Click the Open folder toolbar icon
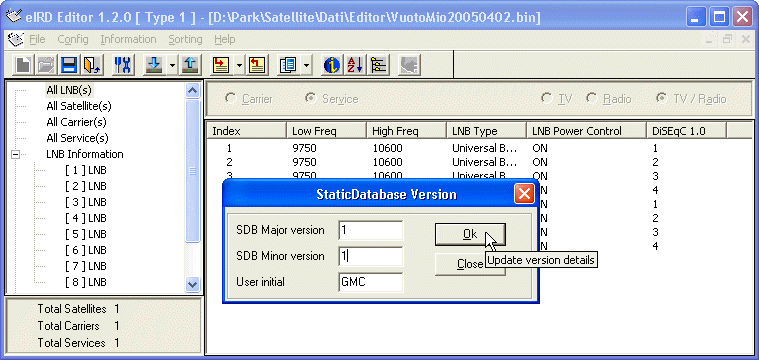 (x=46, y=65)
